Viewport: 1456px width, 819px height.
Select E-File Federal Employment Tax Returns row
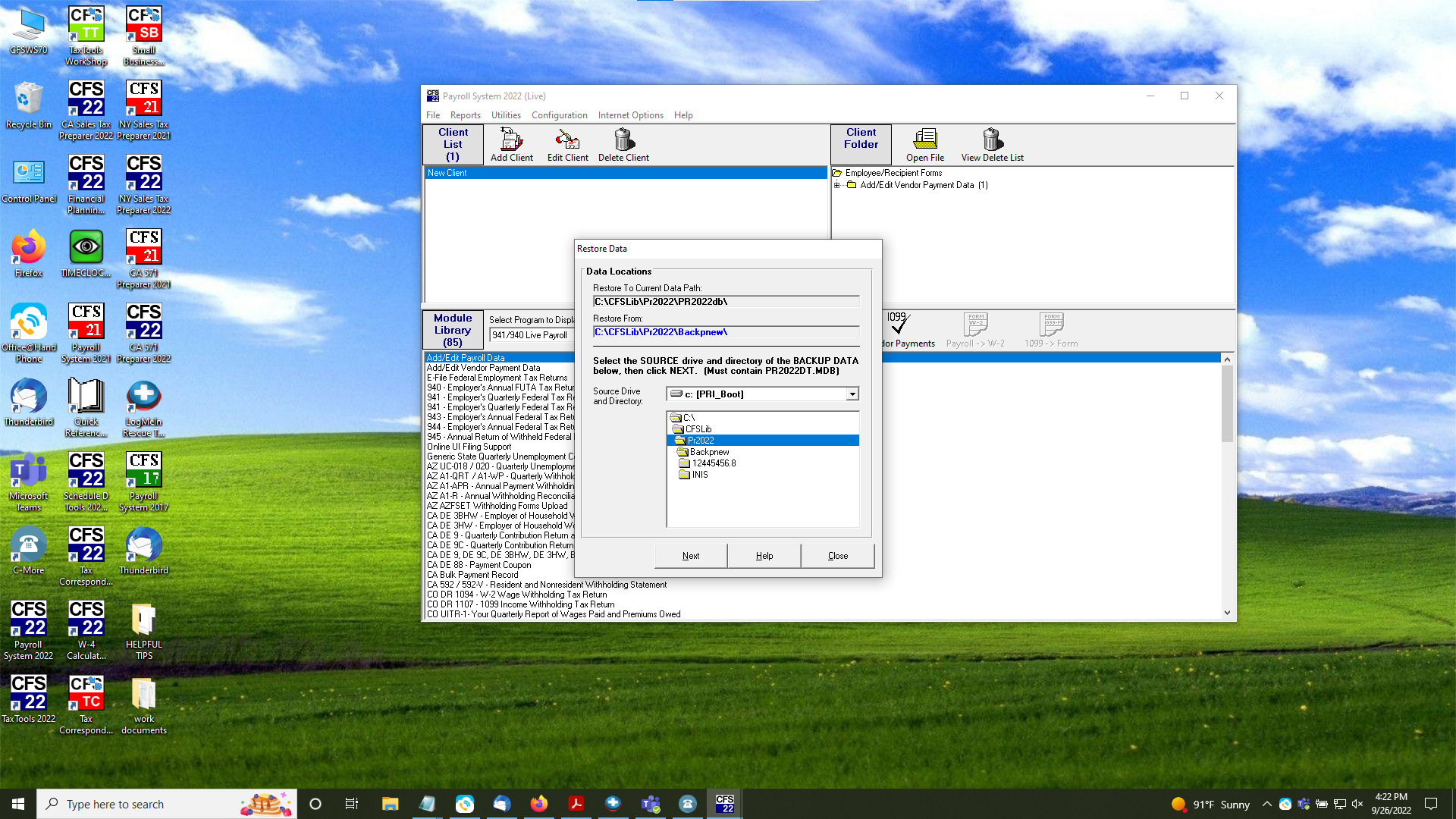[497, 378]
